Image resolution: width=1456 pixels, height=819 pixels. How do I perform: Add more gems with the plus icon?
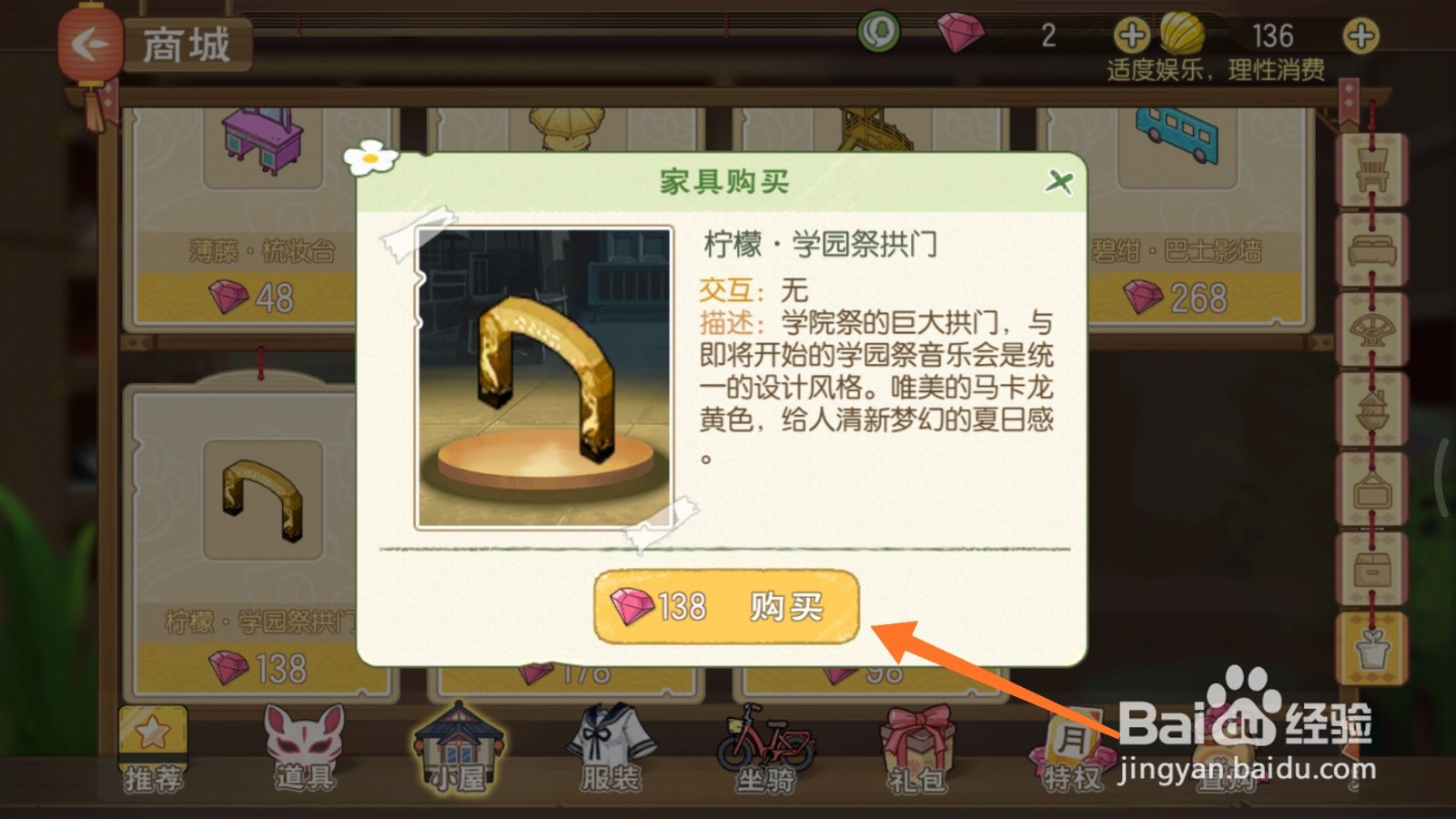click(1131, 36)
